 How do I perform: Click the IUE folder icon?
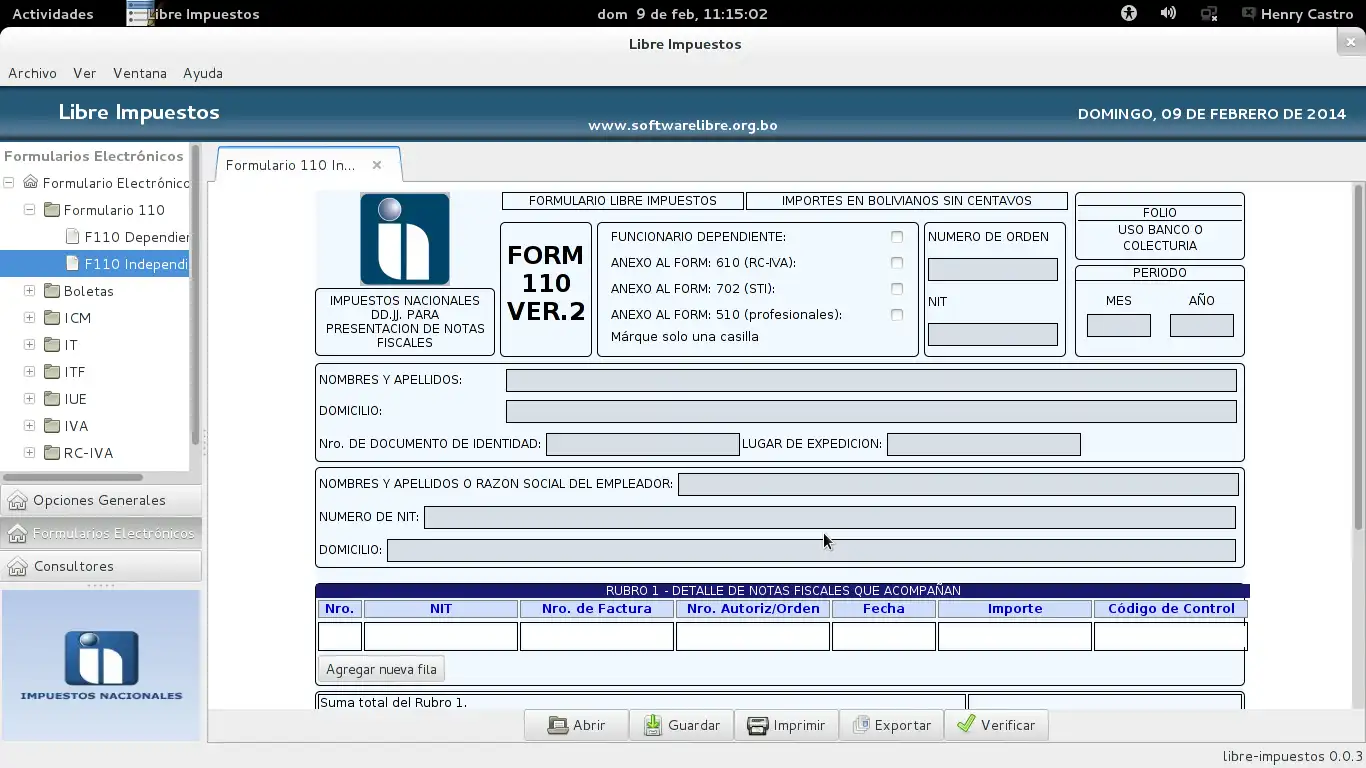(x=52, y=399)
